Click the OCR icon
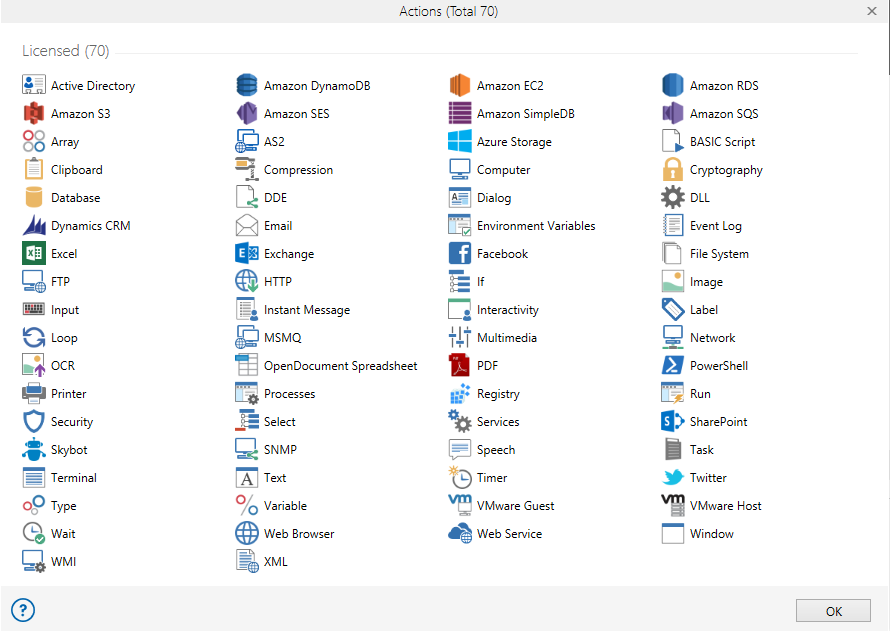The image size is (890, 631). tap(33, 365)
